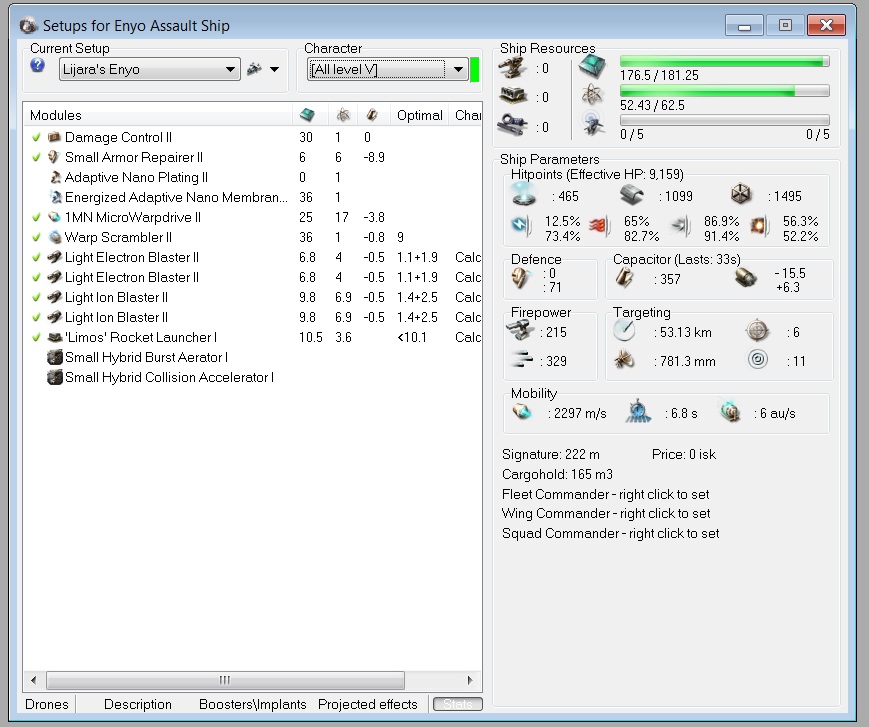This screenshot has height=727, width=869.
Task: Click the thermal resistance icon showing 65%
Action: pos(599,226)
